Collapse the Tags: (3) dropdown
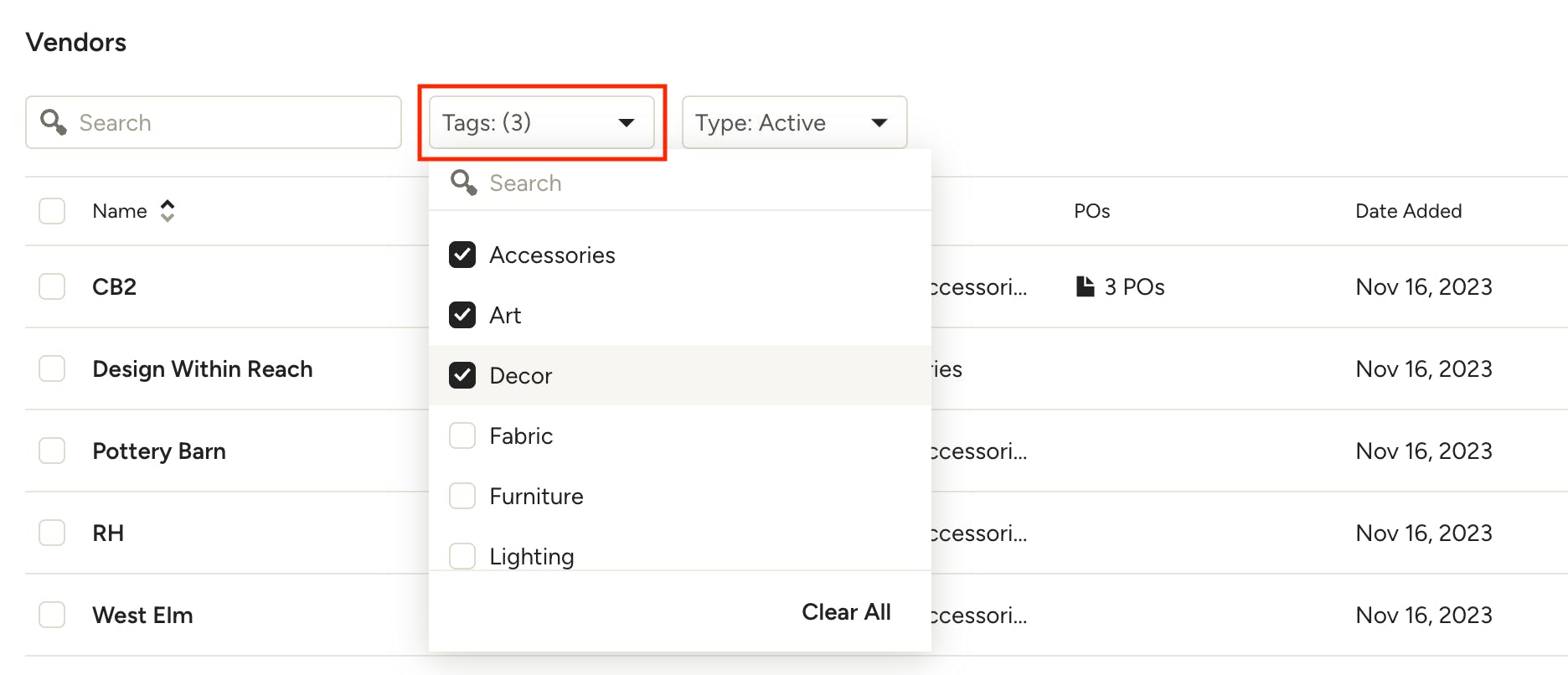Viewport: 1568px width, 675px height. point(542,122)
